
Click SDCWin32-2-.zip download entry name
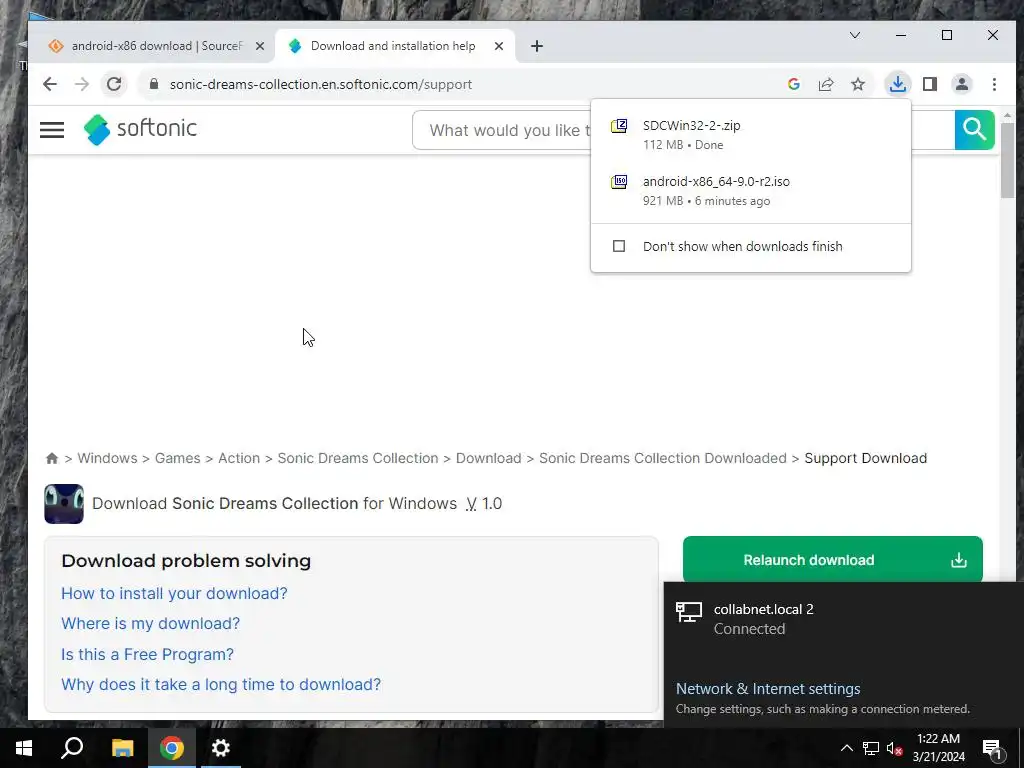[692, 125]
